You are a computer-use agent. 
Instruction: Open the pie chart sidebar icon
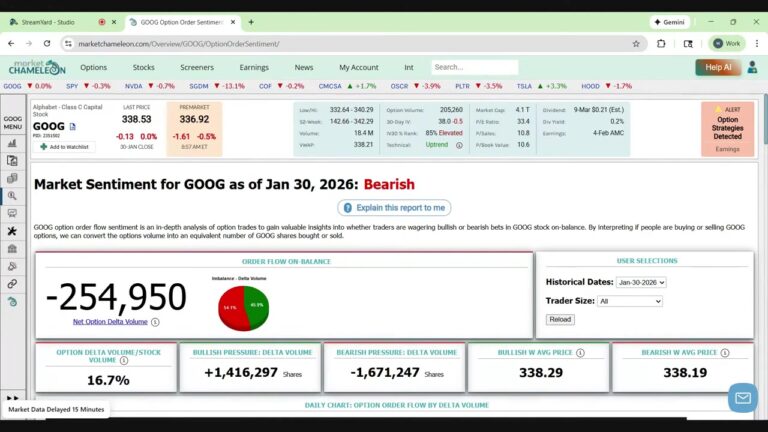12,266
